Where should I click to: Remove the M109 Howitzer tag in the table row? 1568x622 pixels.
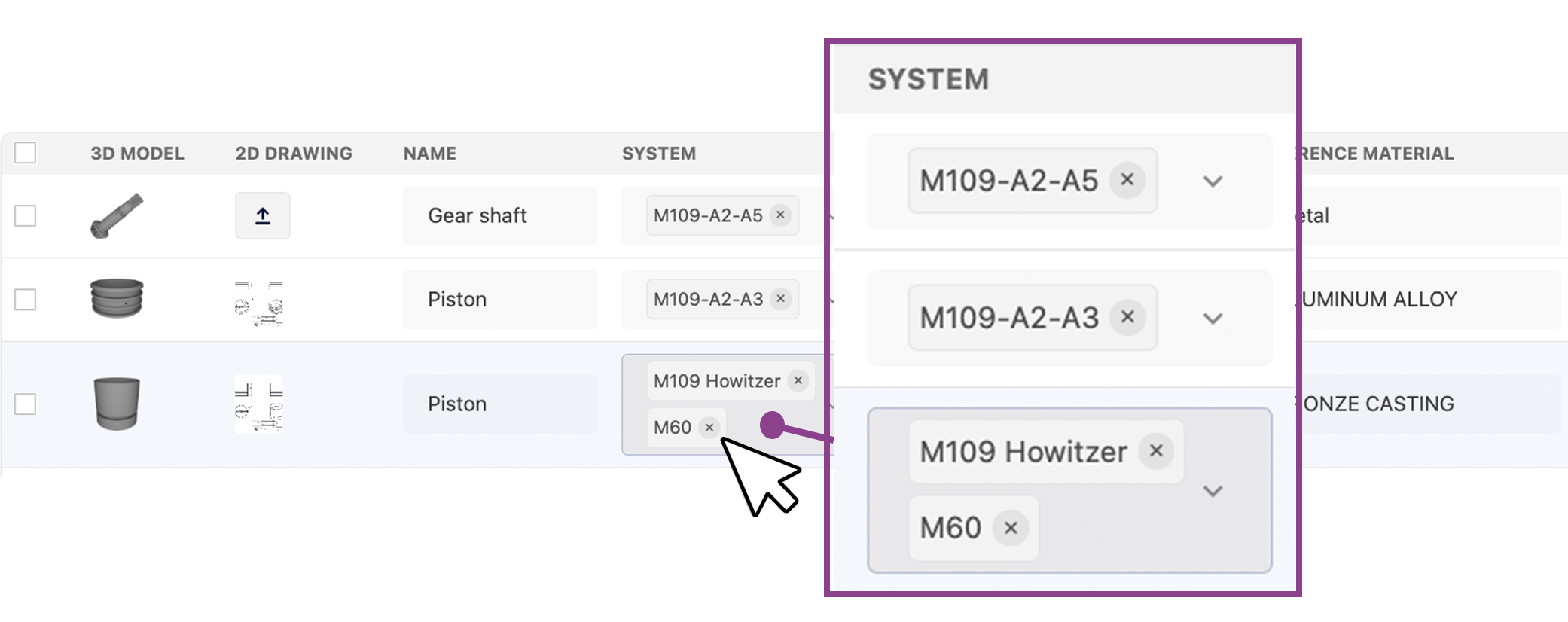point(798,381)
